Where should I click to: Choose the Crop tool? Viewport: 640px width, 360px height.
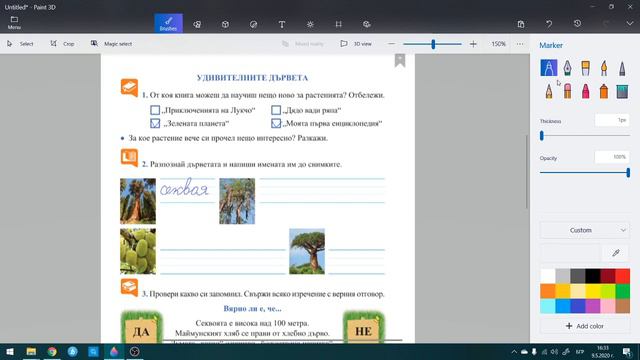pos(62,44)
